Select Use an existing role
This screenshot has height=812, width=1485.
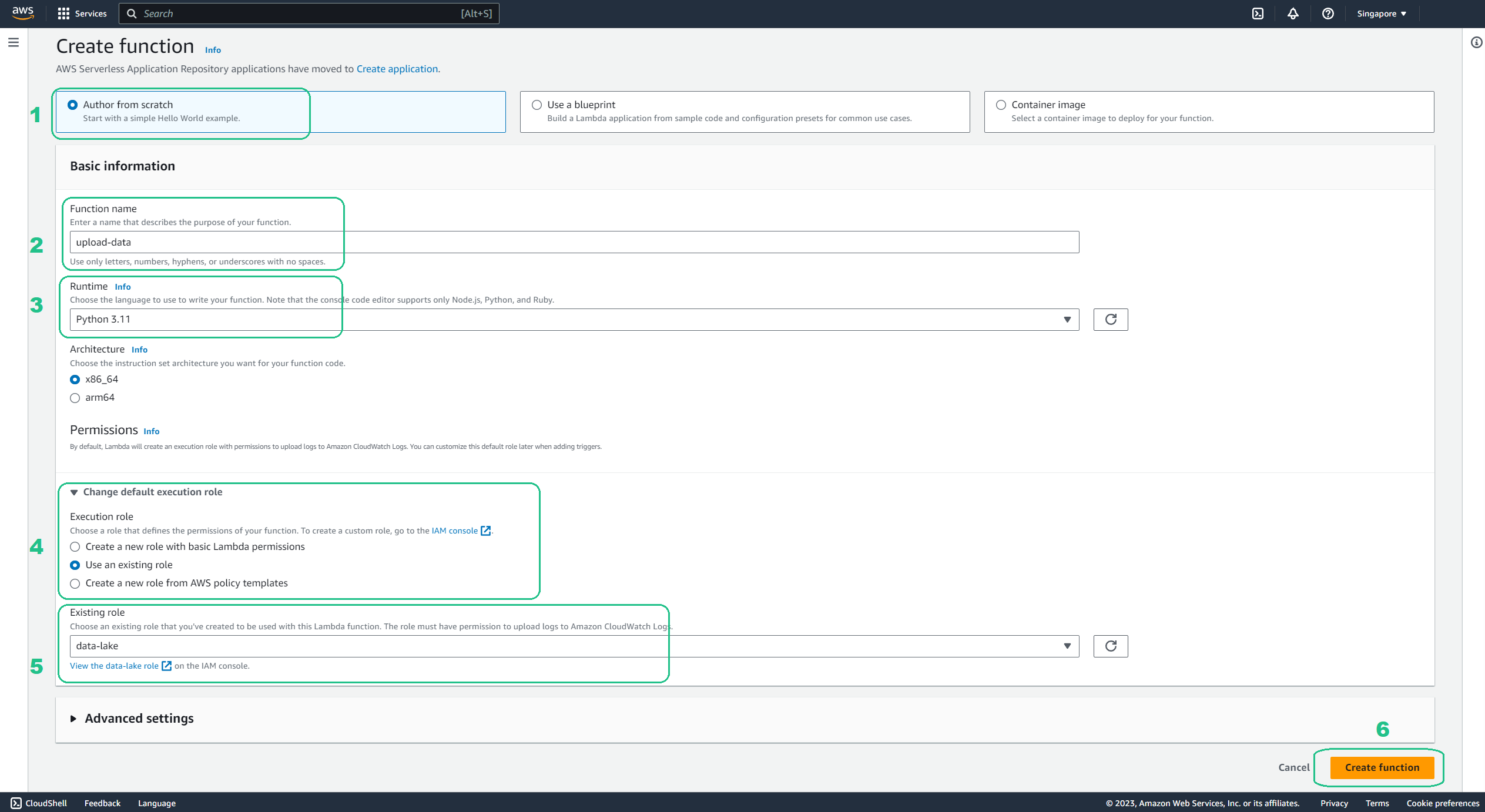pyautogui.click(x=75, y=565)
